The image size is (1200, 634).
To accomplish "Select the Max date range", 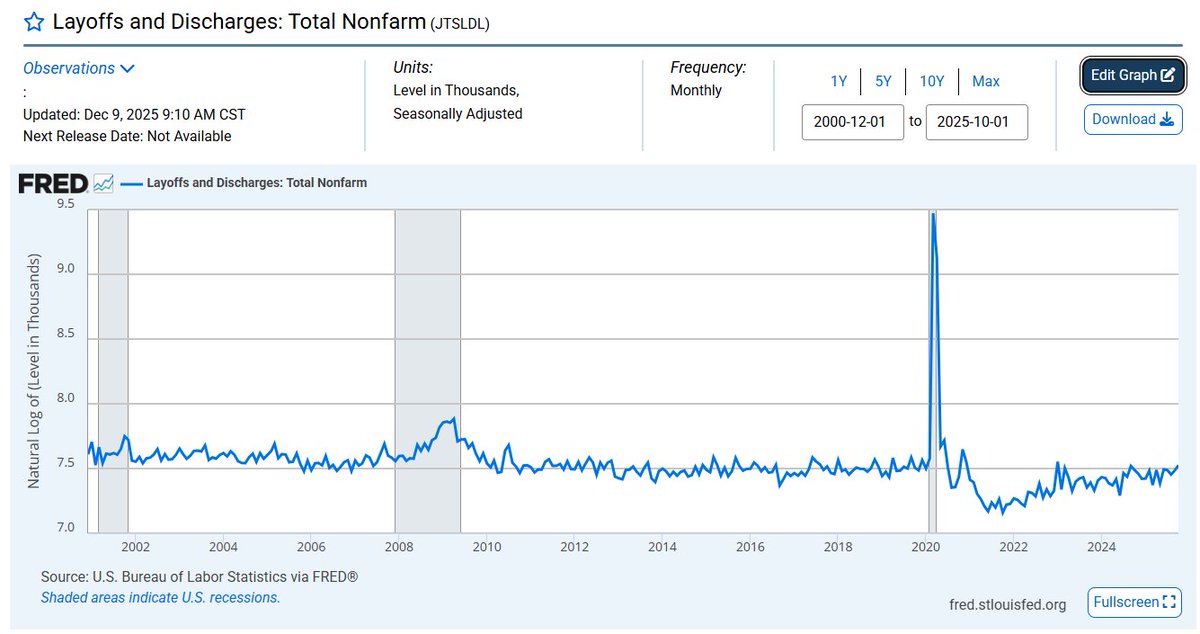I will [x=986, y=81].
